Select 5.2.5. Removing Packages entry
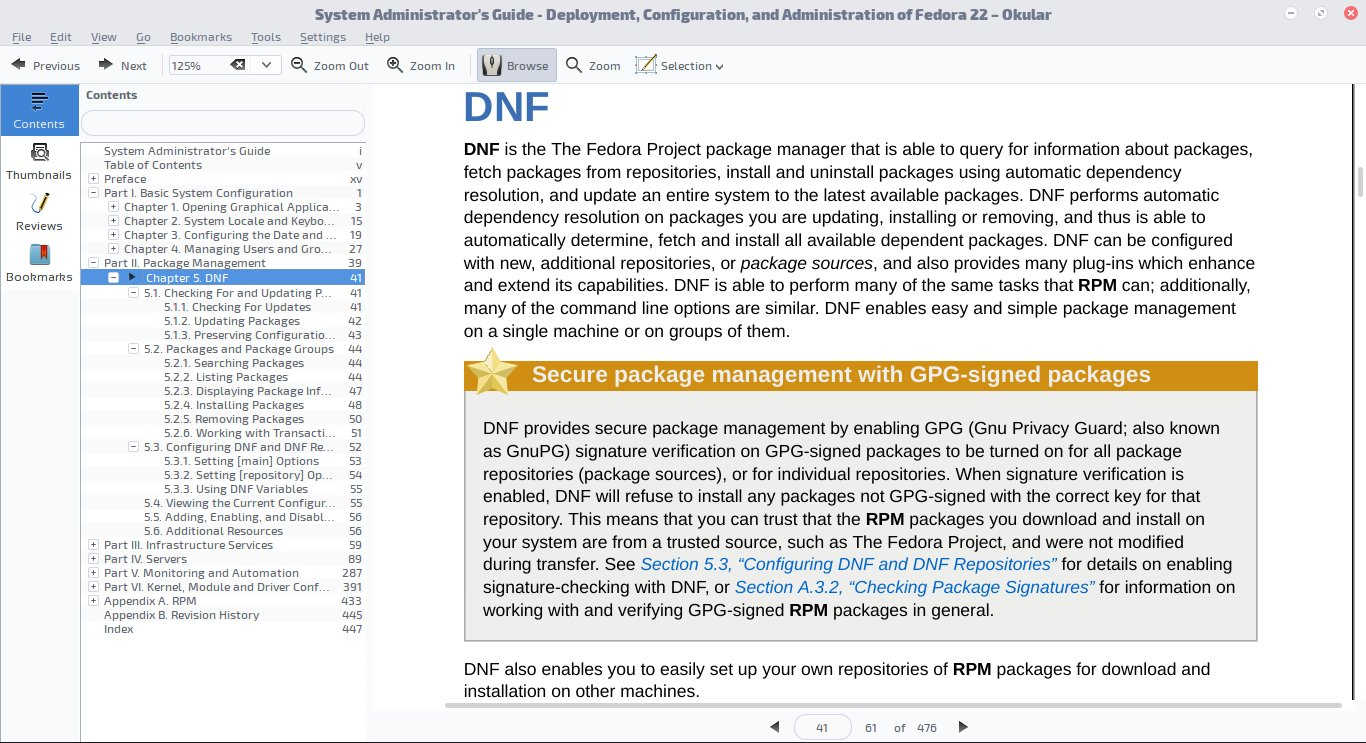Screen dimensions: 1366x743 point(234,419)
